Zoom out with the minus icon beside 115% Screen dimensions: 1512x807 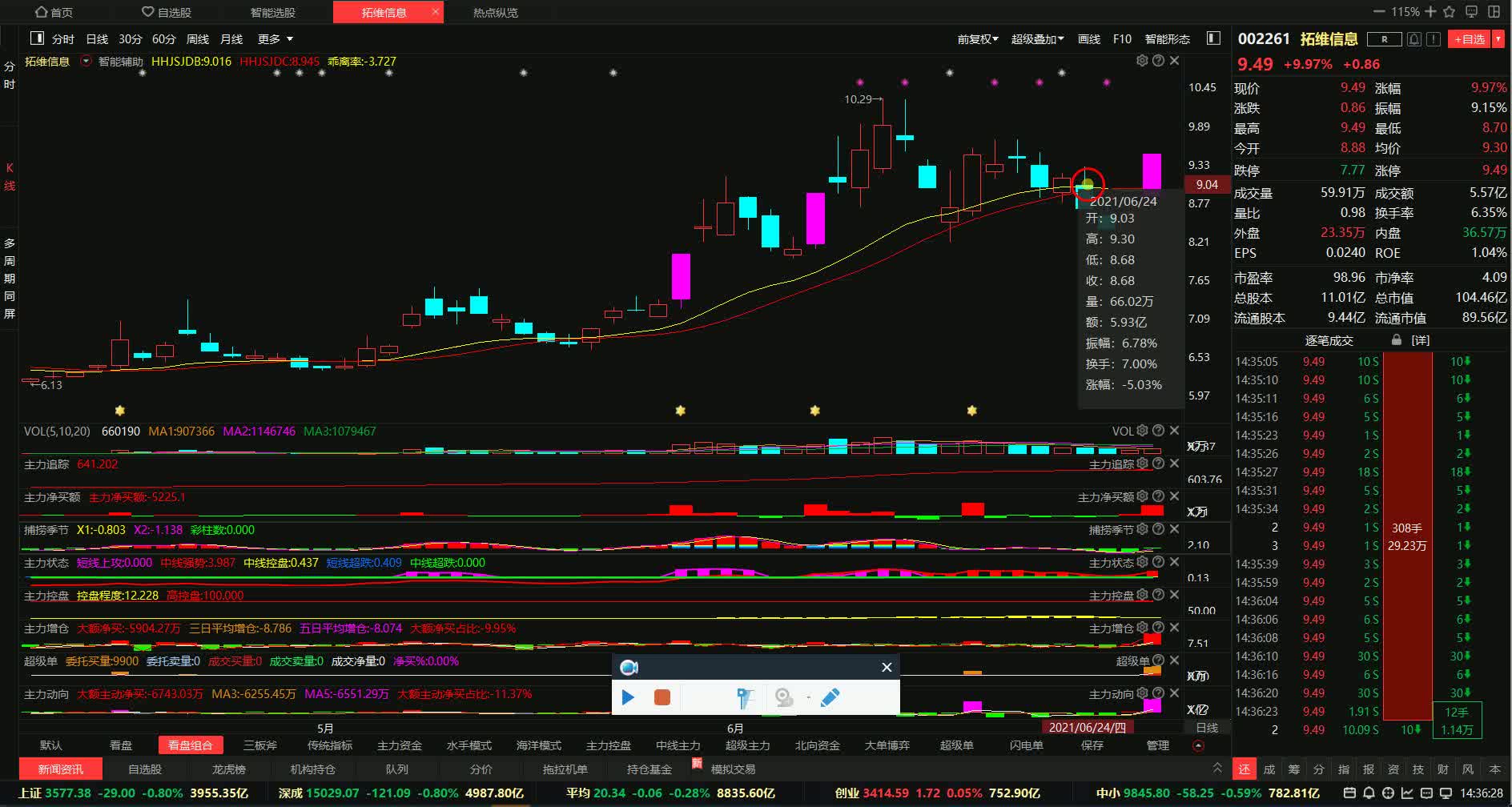[1379, 12]
